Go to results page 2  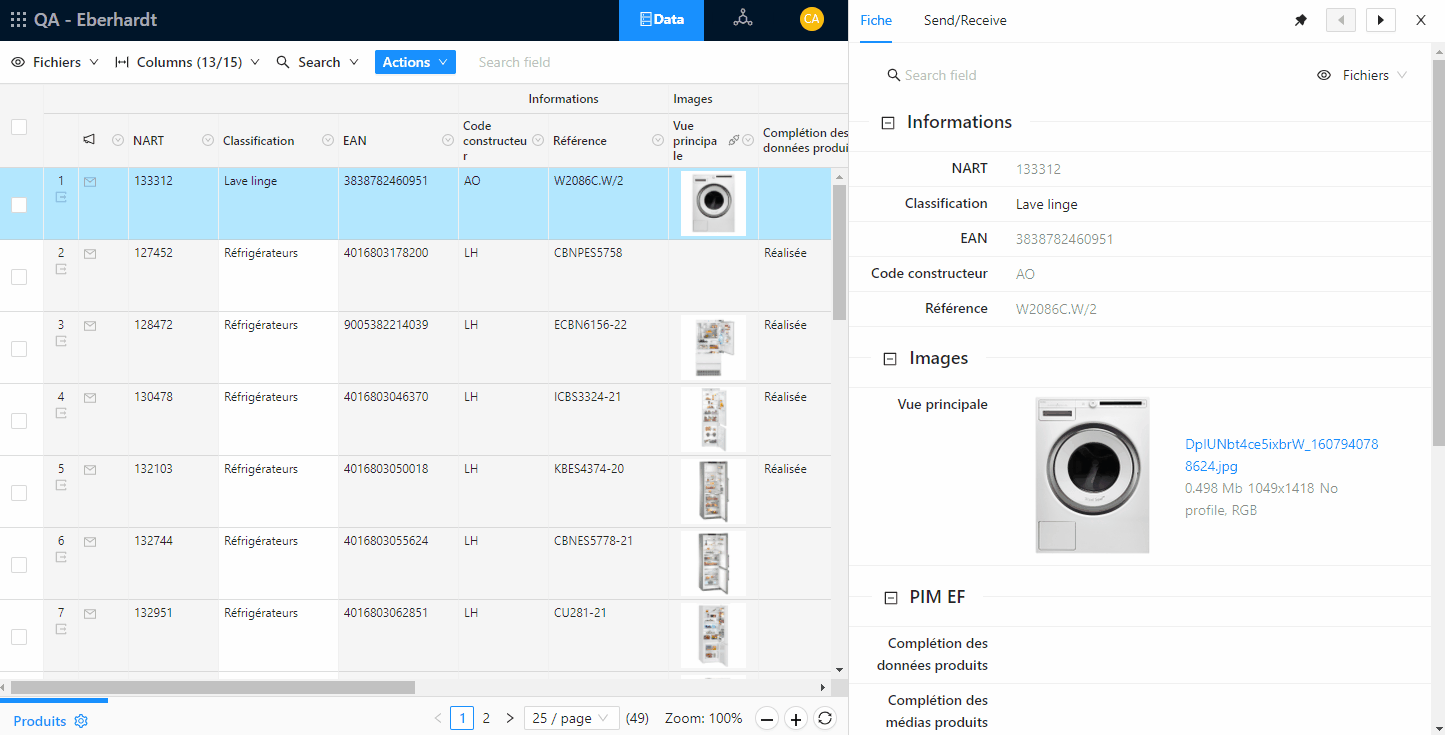pos(486,718)
